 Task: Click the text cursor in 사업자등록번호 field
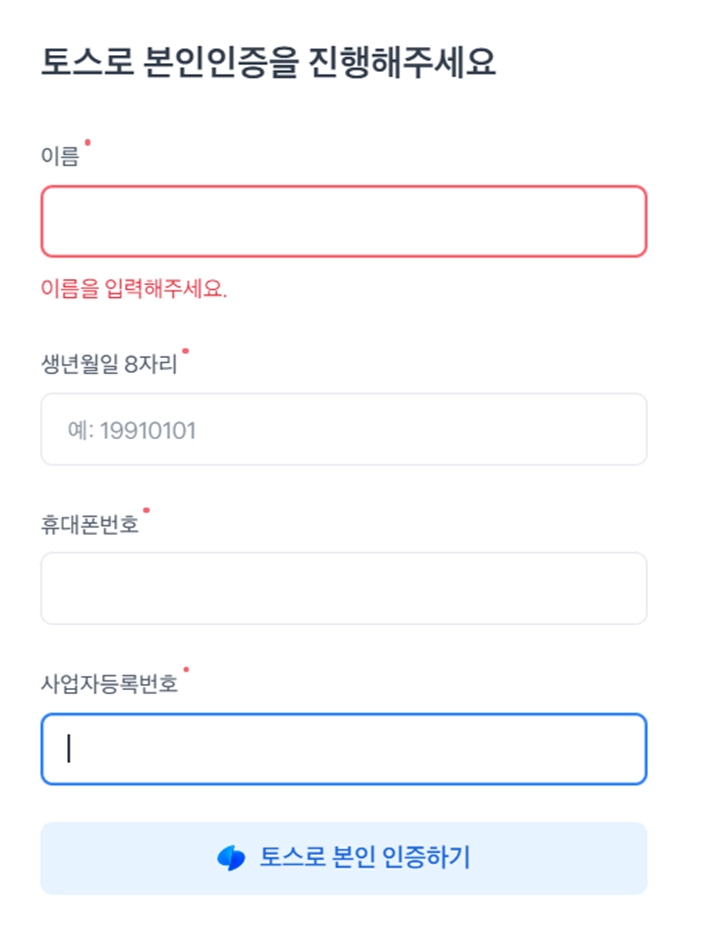[68, 749]
